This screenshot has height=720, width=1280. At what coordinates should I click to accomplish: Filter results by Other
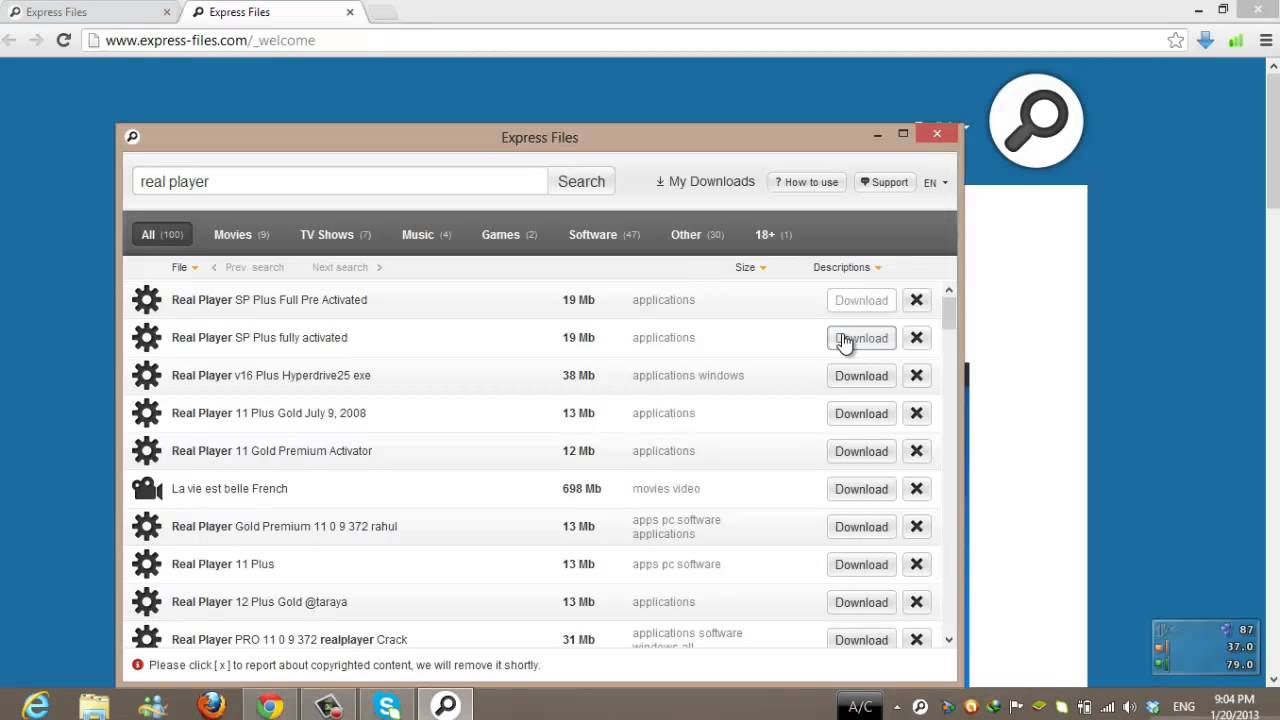coord(697,235)
